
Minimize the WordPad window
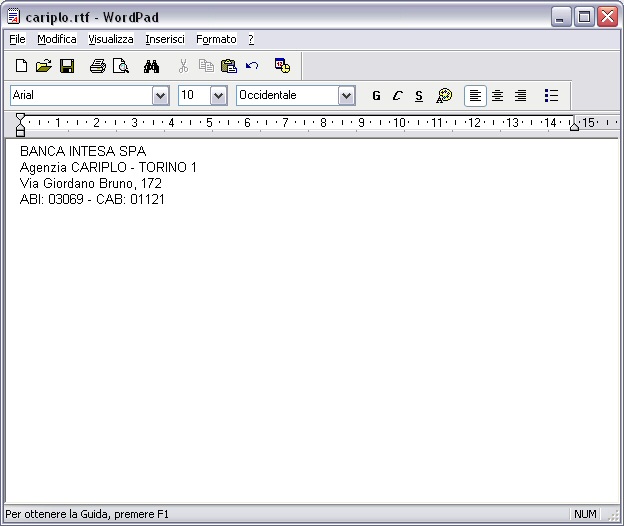[561, 17]
